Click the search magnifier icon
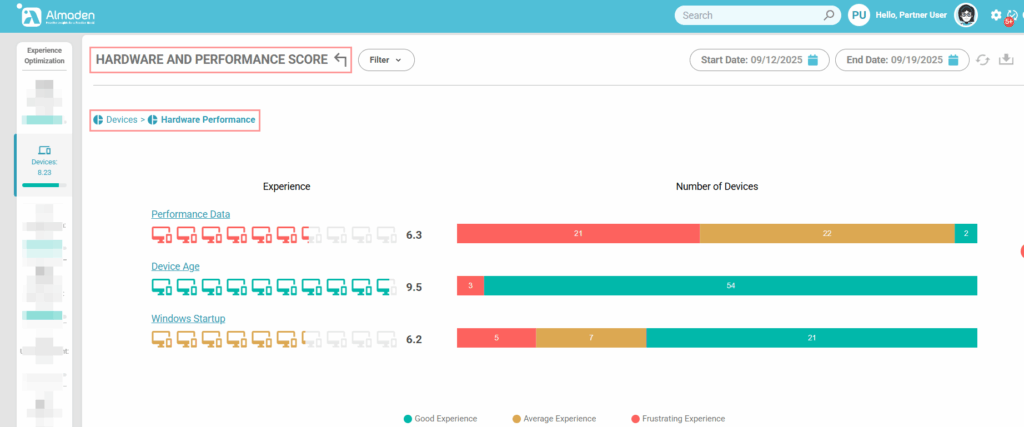Image resolution: width=1024 pixels, height=427 pixels. coord(829,15)
